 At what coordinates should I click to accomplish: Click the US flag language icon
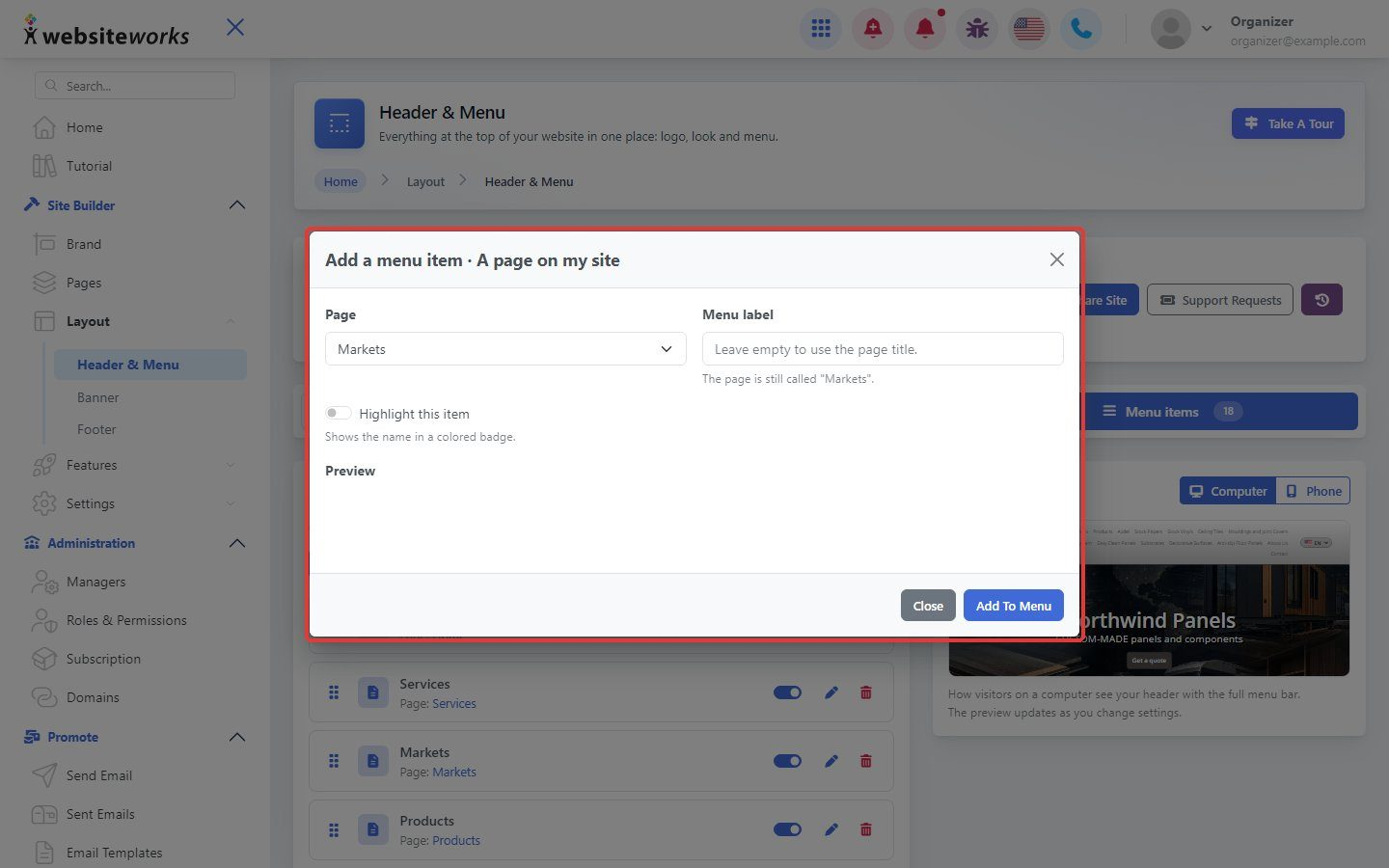point(1029,29)
